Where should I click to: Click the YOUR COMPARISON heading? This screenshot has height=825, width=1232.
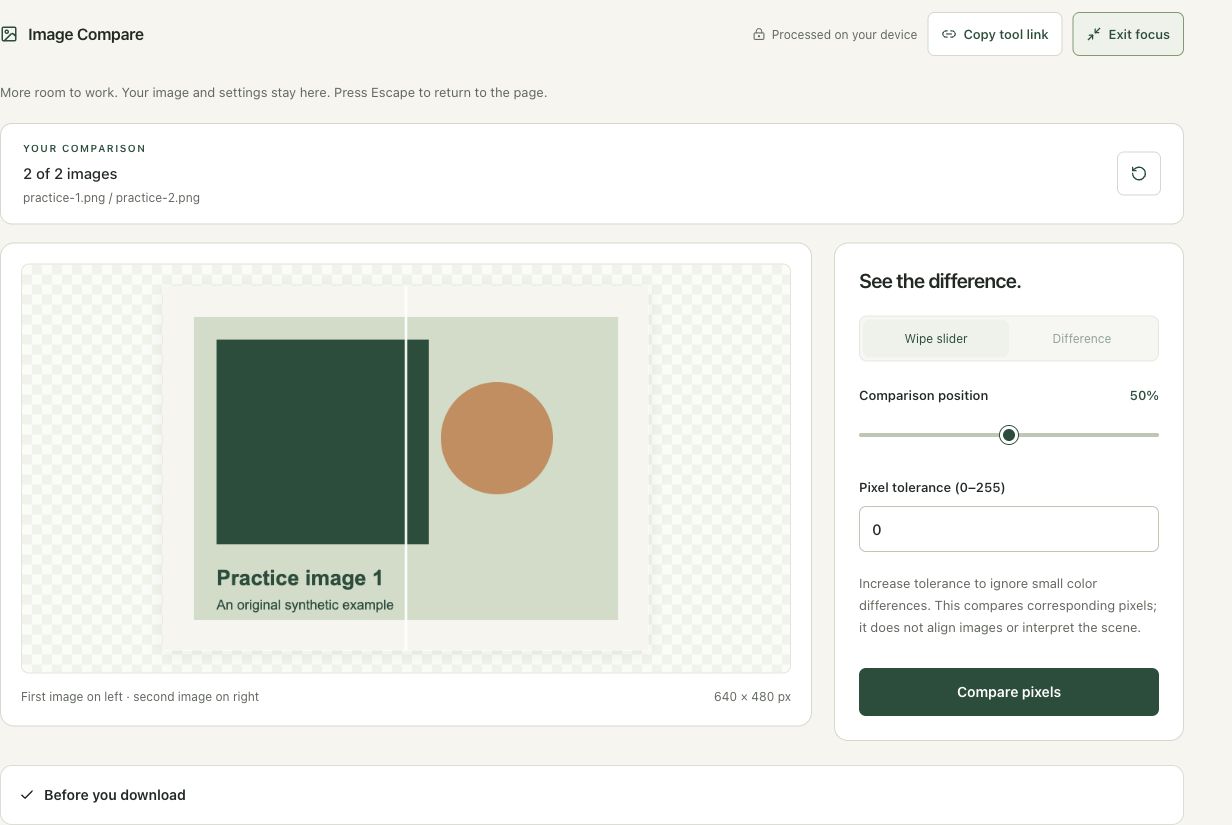85,148
